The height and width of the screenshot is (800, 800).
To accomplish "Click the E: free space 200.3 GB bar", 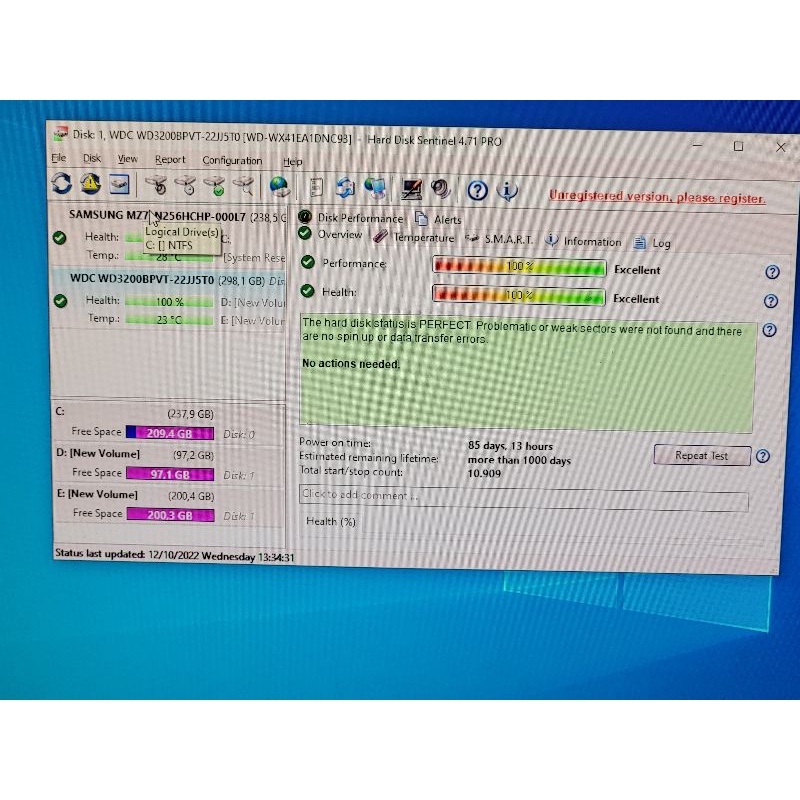I will pyautogui.click(x=170, y=515).
